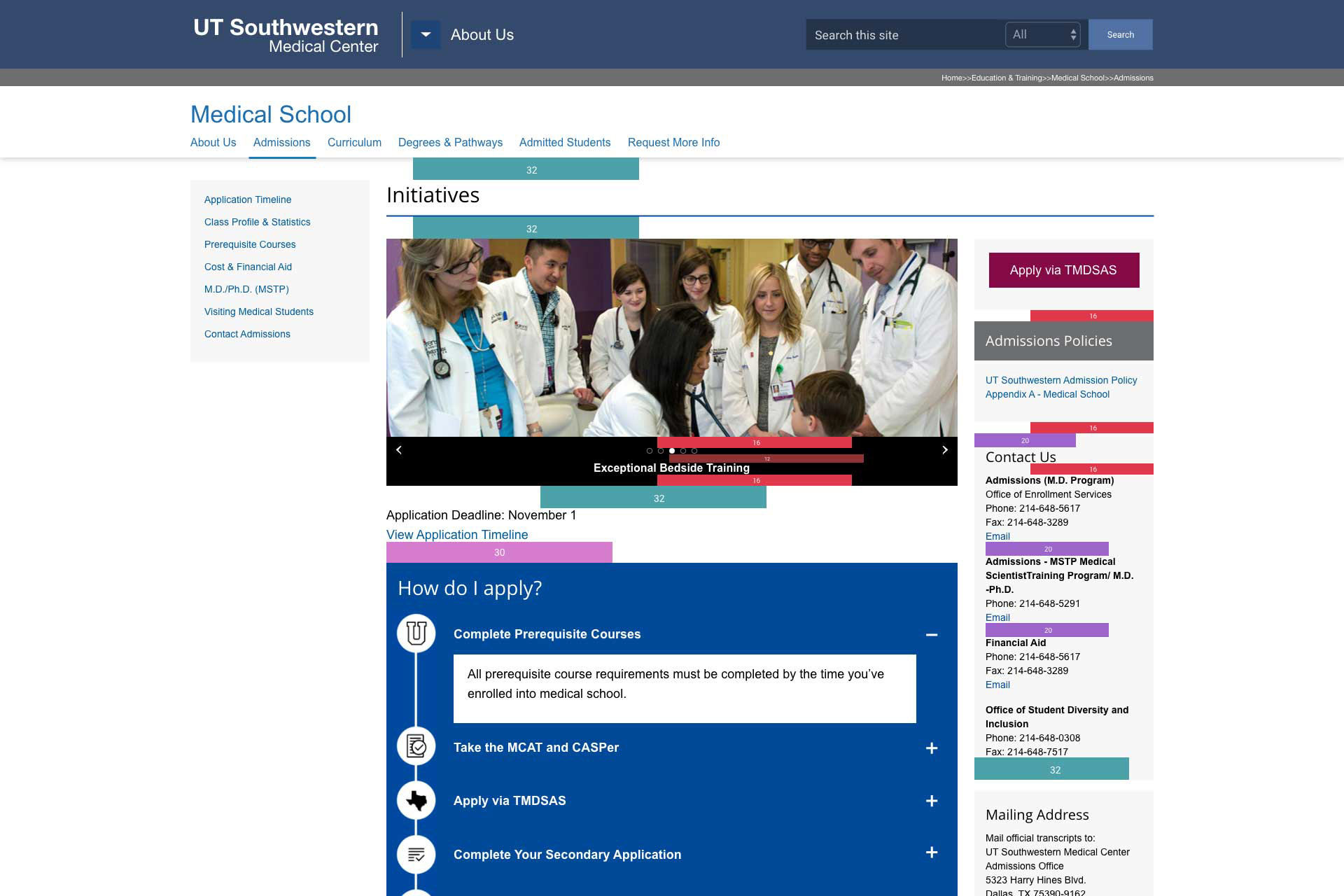Select the Request More Info tab
Screen dimensions: 1344x896
673,143
